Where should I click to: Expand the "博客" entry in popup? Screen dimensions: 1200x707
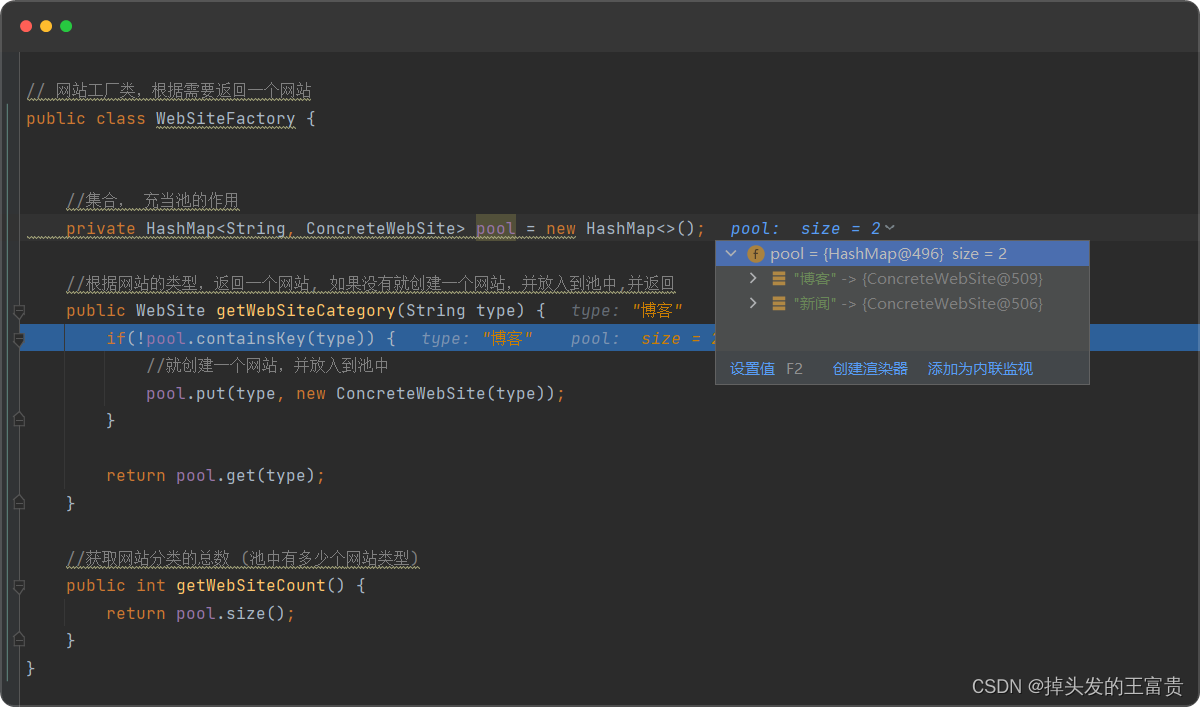[753, 278]
